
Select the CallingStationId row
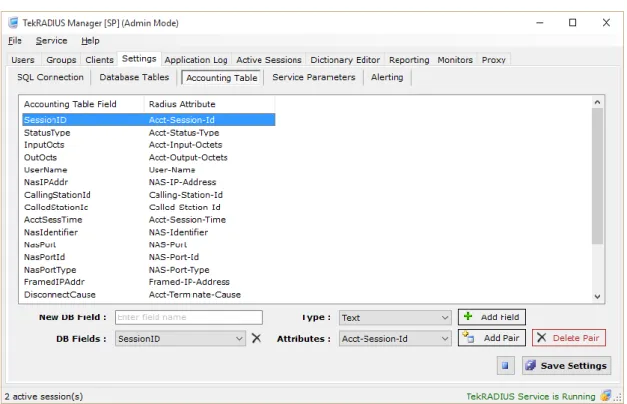coord(148,195)
